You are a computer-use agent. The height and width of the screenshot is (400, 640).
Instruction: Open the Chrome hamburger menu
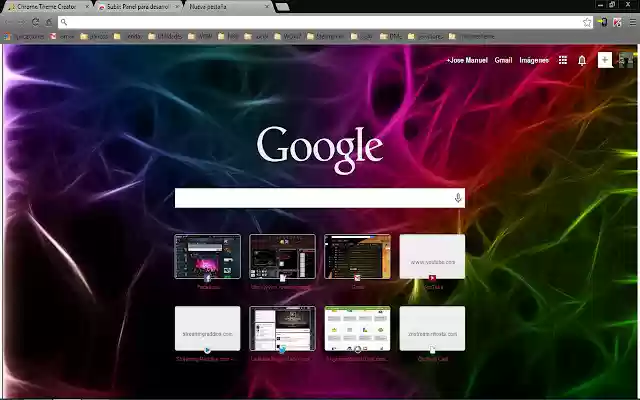632,22
